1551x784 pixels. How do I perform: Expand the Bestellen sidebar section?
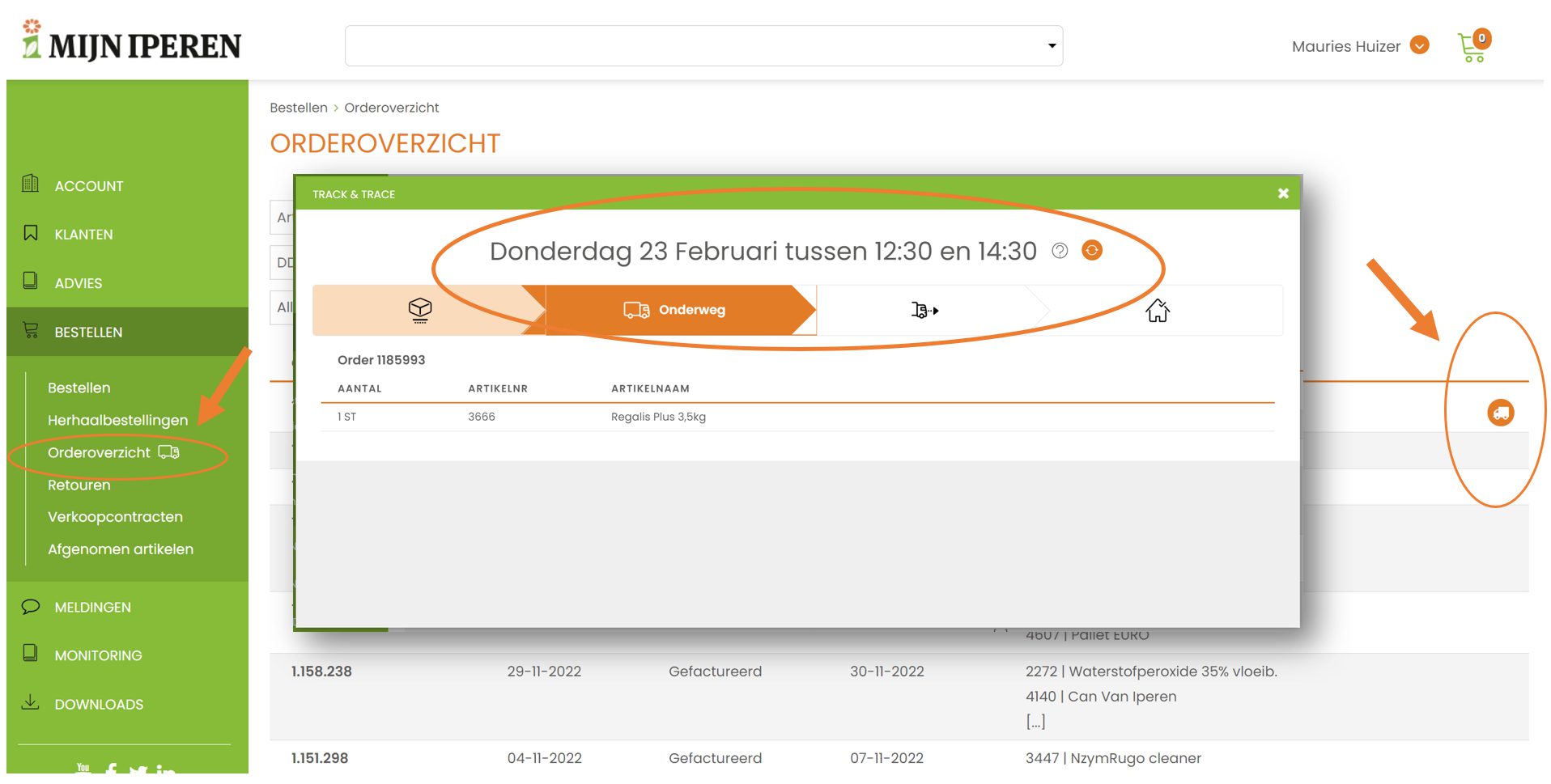88,333
